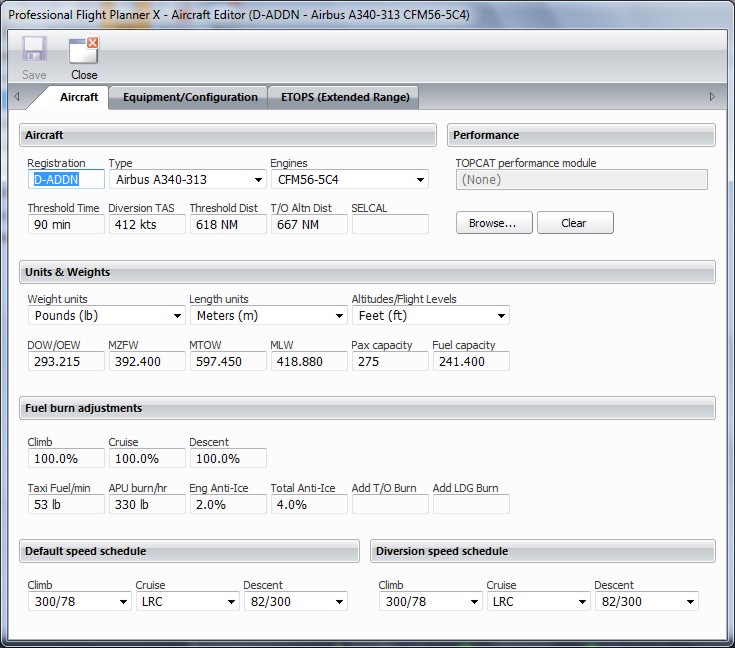Click the Clear button
This screenshot has width=735, height=648.
[575, 223]
